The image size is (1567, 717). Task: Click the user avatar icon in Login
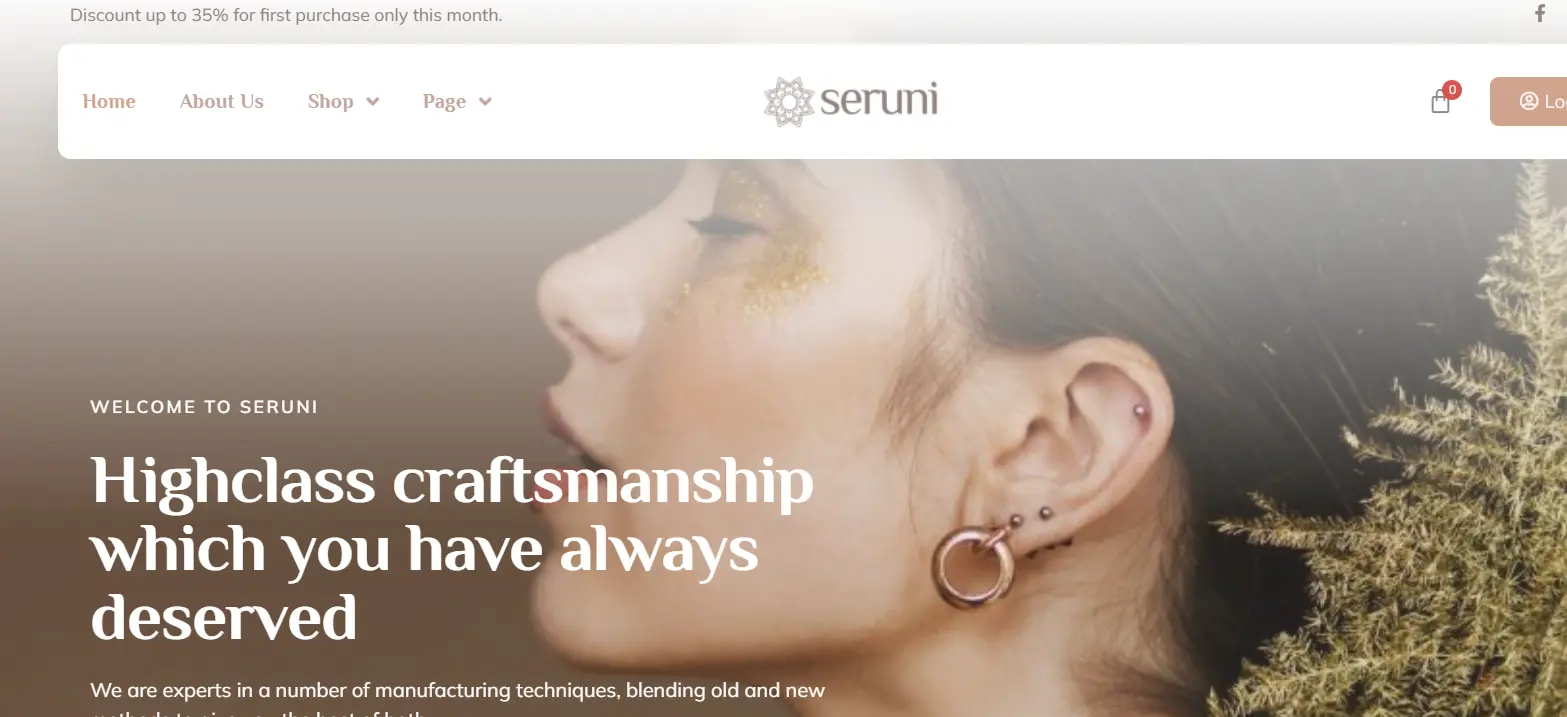pos(1529,101)
